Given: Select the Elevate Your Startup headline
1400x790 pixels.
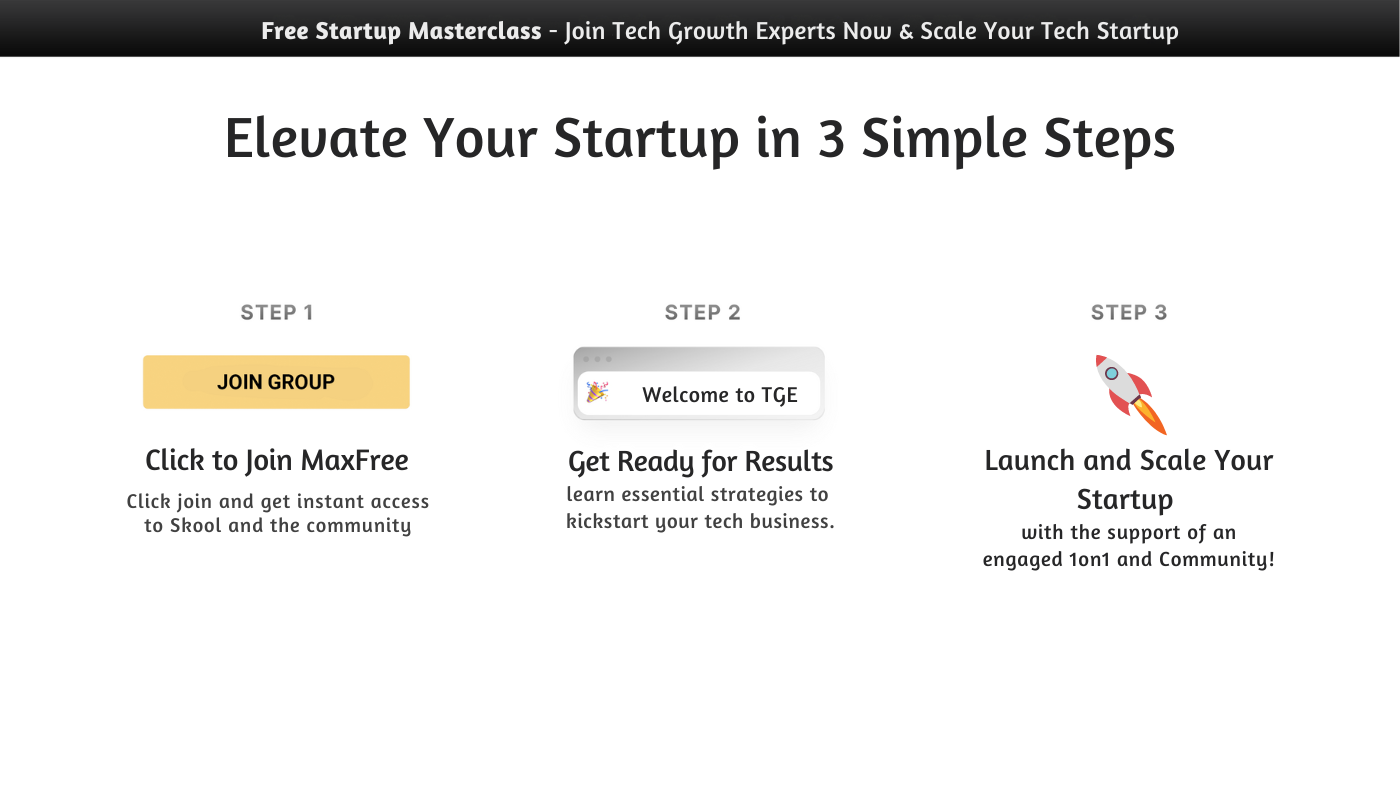Looking at the screenshot, I should (699, 138).
